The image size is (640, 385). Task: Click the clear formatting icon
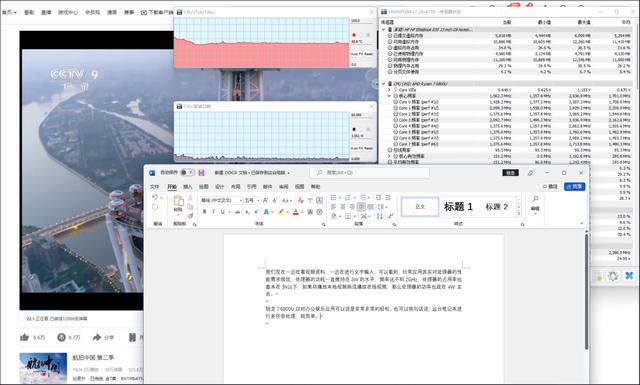click(301, 200)
